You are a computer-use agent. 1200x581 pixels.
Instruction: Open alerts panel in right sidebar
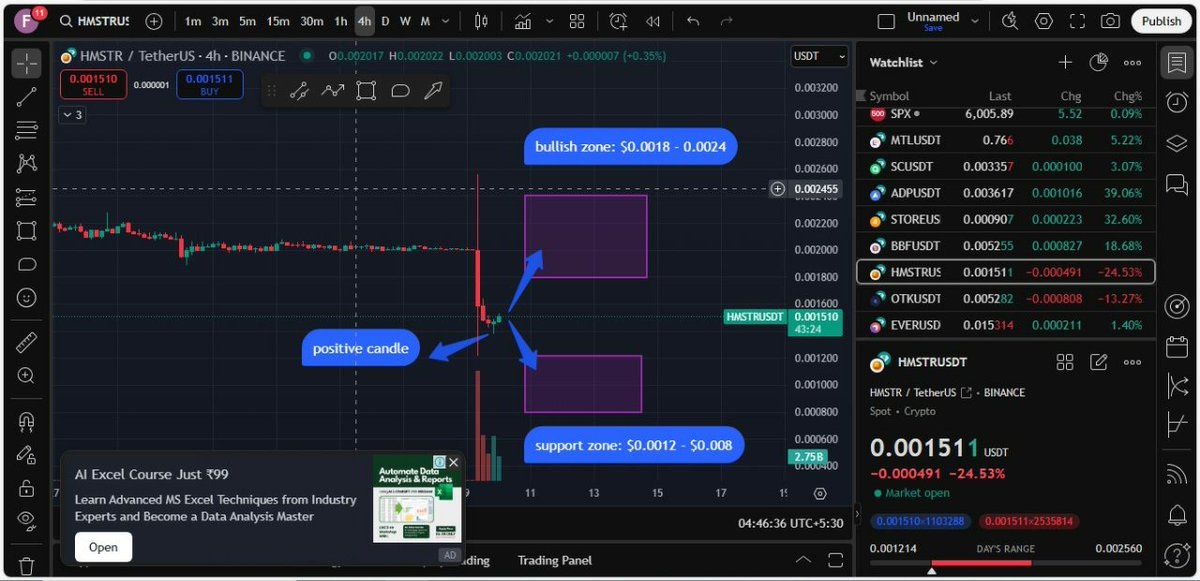click(x=1176, y=101)
